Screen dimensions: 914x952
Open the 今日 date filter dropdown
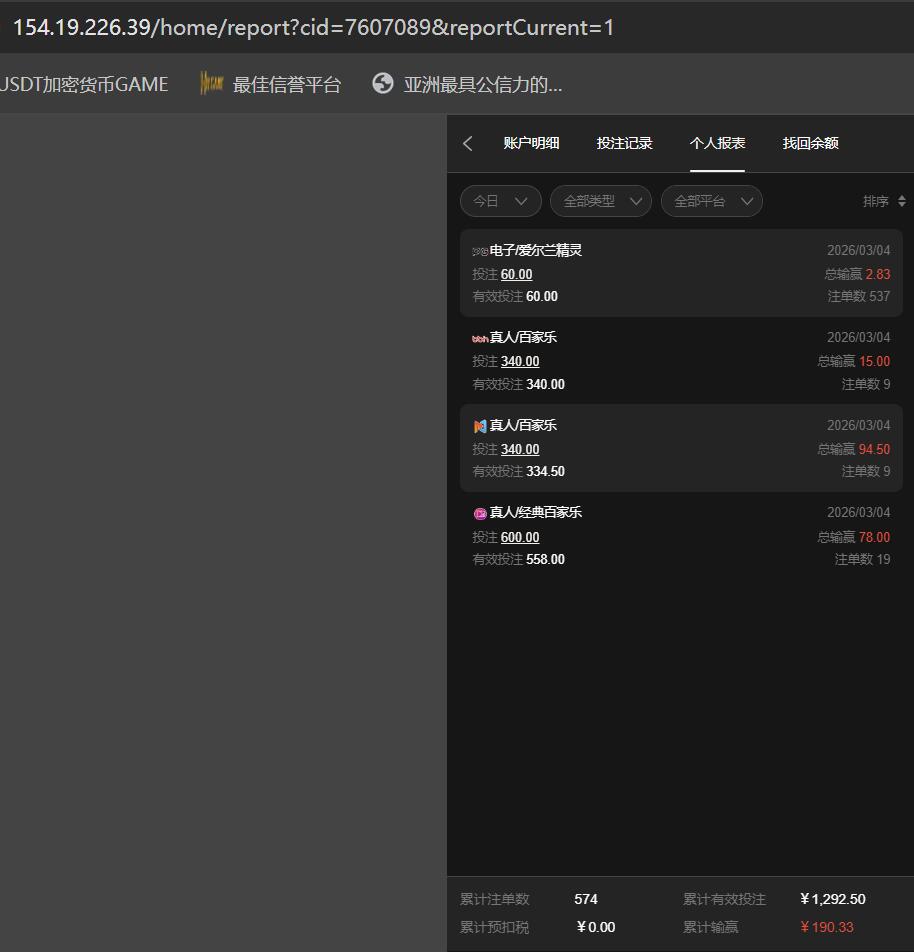pos(500,201)
